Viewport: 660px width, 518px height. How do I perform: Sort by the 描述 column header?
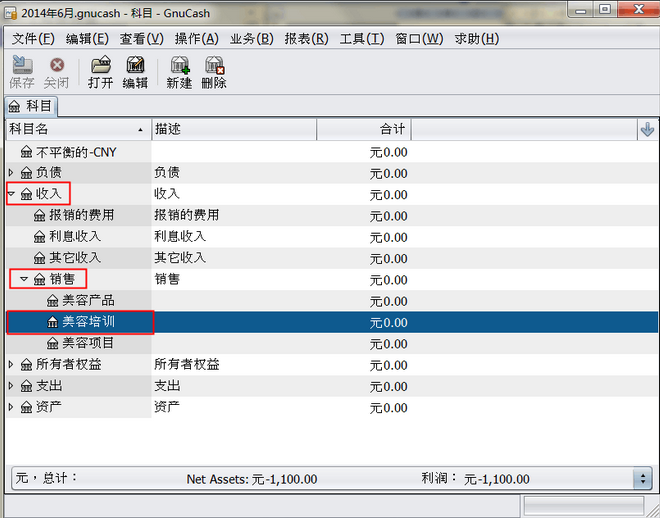click(x=234, y=129)
